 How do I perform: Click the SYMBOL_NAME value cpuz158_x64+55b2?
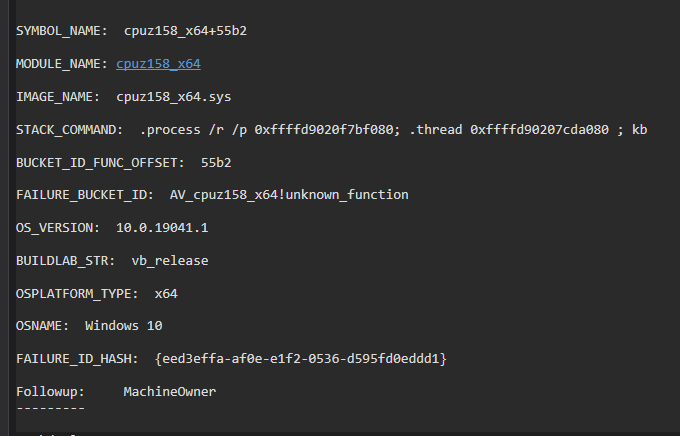tap(185, 31)
